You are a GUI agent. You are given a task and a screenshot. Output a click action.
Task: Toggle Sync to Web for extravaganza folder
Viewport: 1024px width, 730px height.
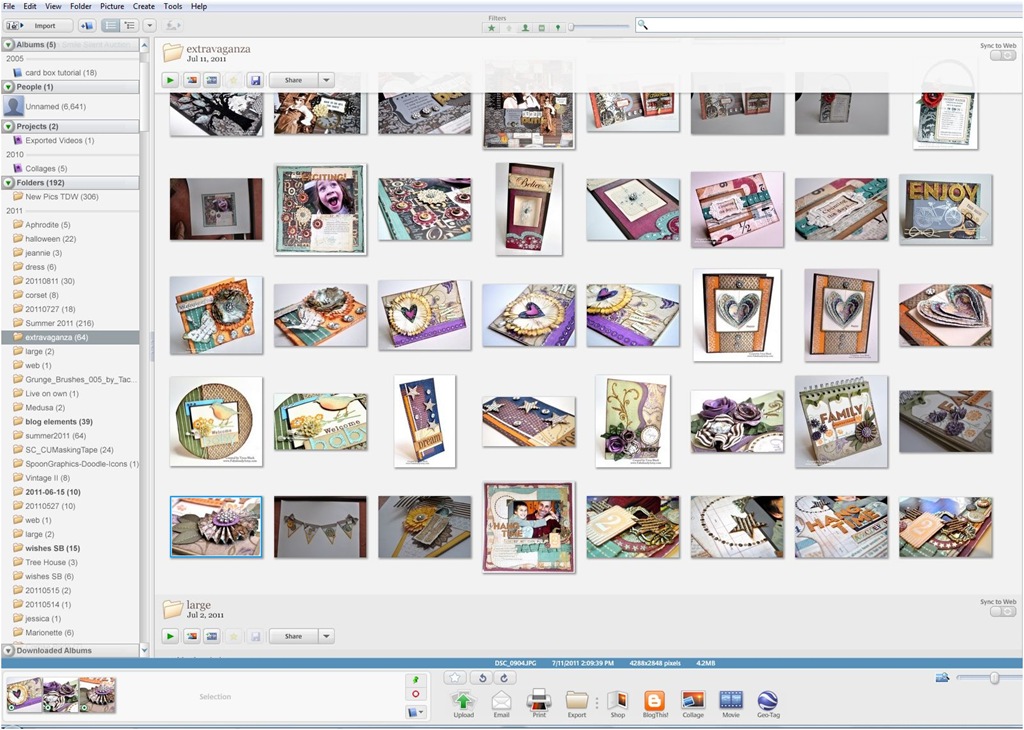click(1003, 56)
